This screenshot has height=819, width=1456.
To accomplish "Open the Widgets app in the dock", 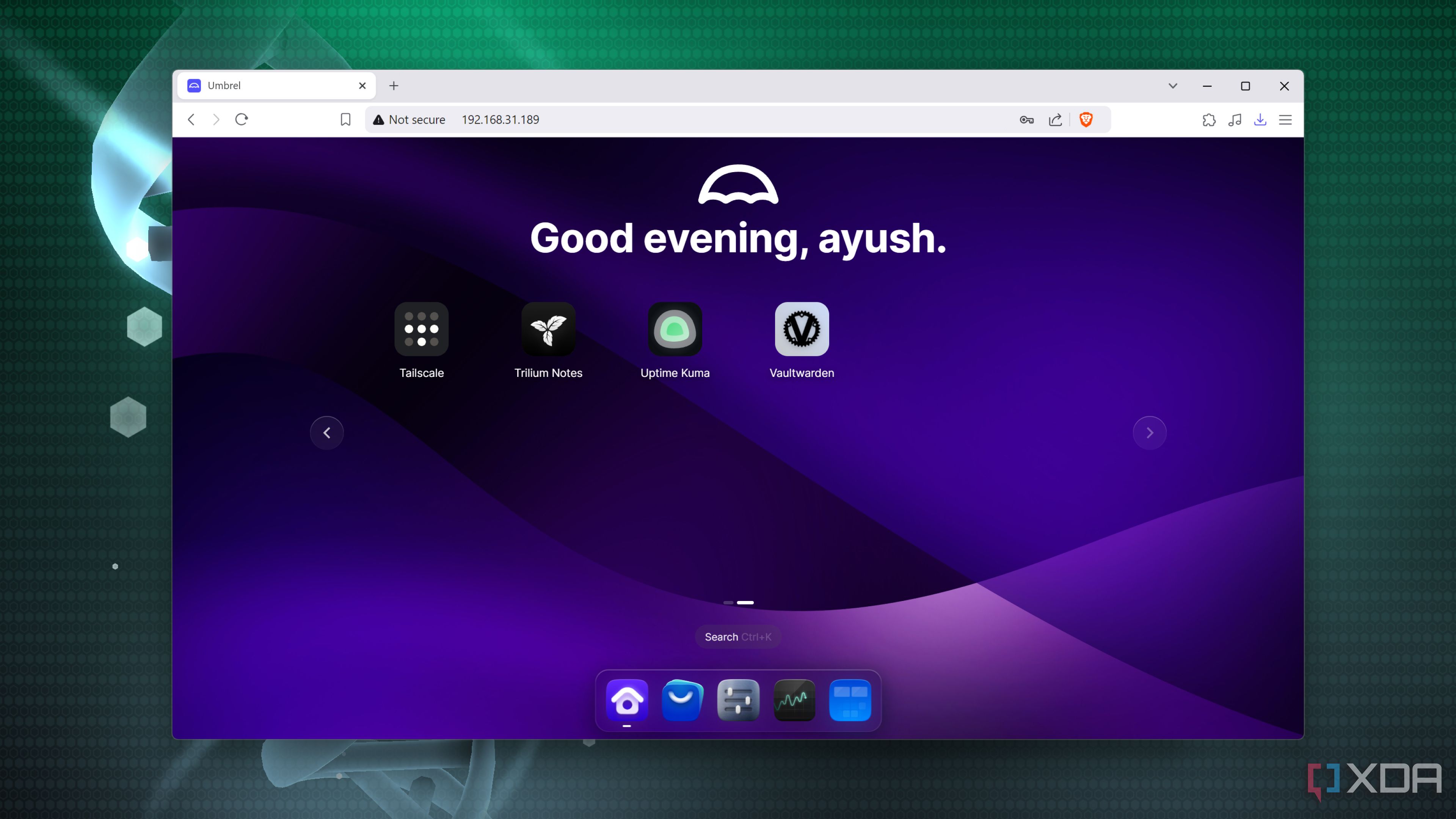I will [850, 701].
